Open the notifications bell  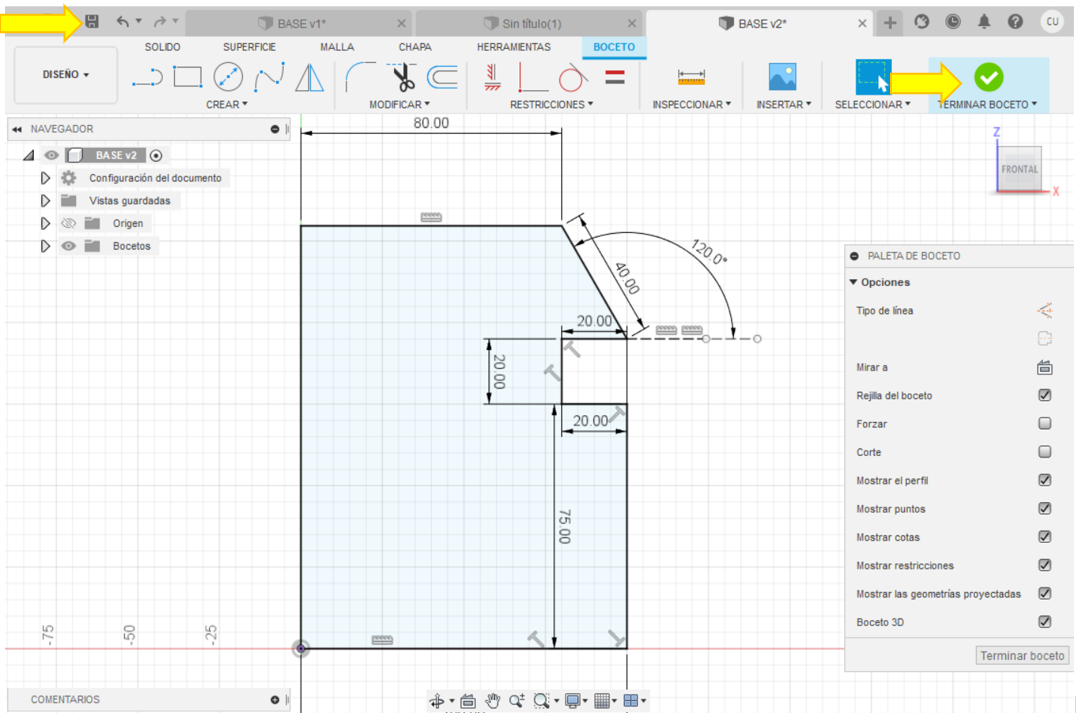983,22
